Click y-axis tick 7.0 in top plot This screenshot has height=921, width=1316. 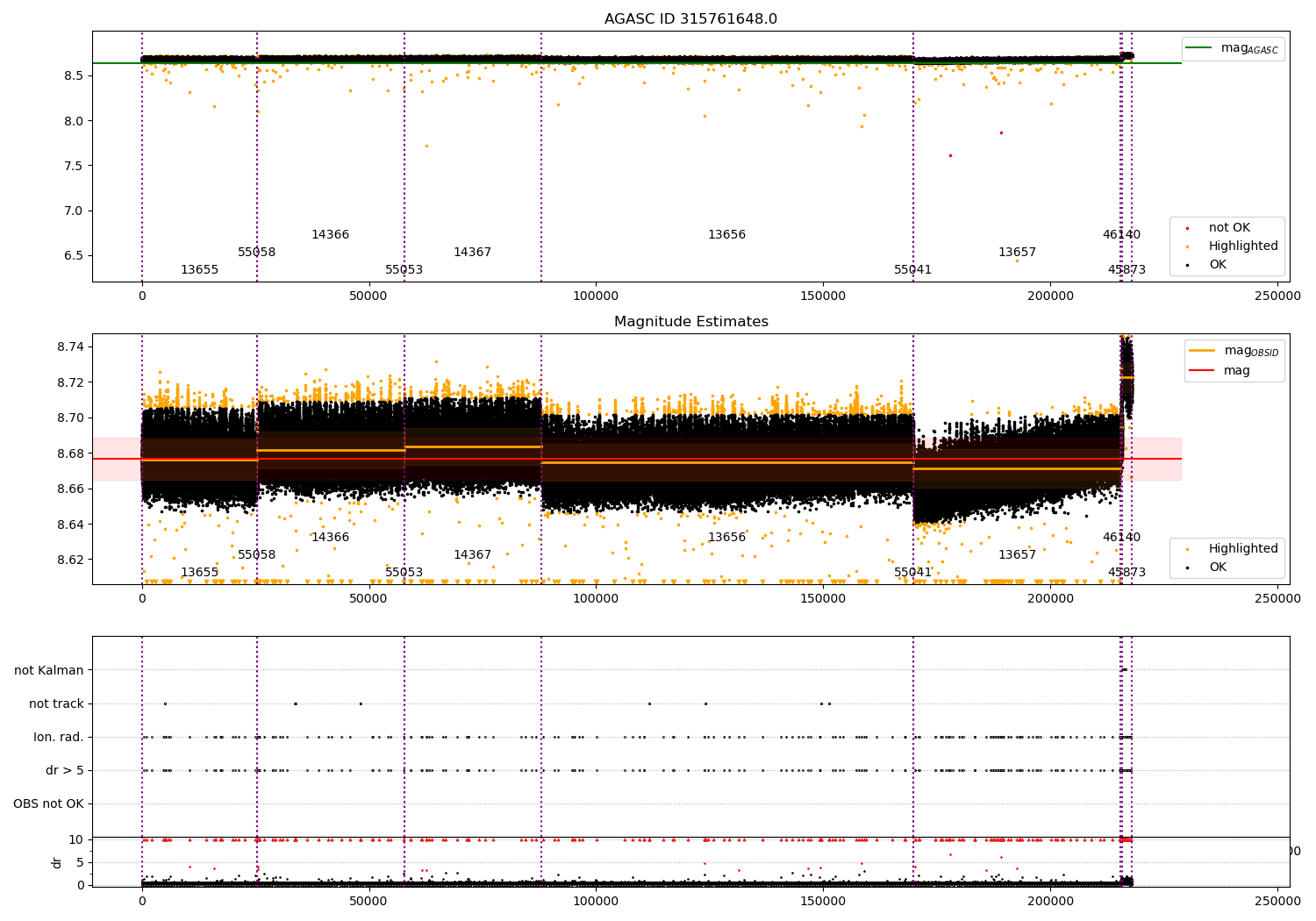[x=74, y=211]
